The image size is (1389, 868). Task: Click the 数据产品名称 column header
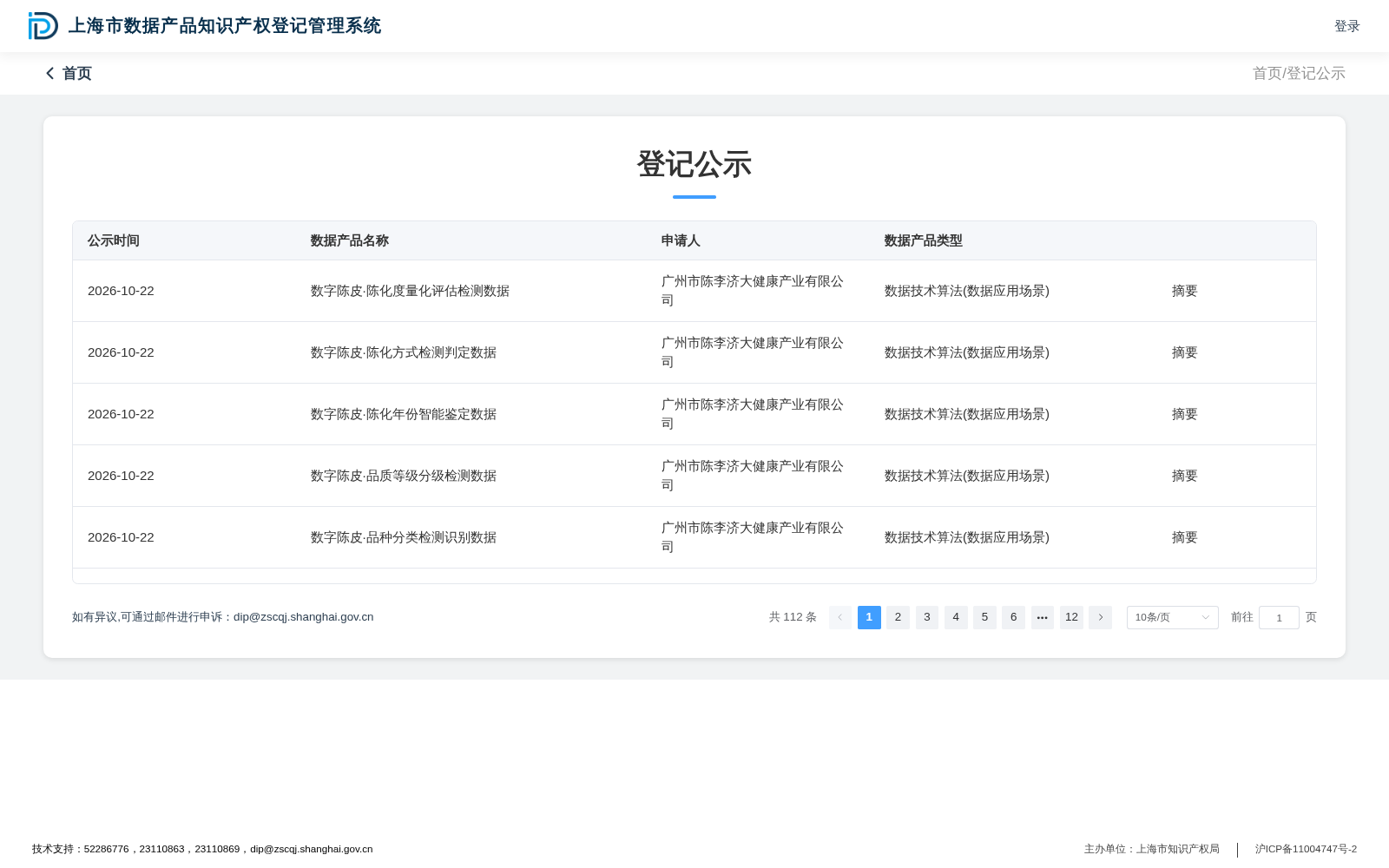coord(350,240)
